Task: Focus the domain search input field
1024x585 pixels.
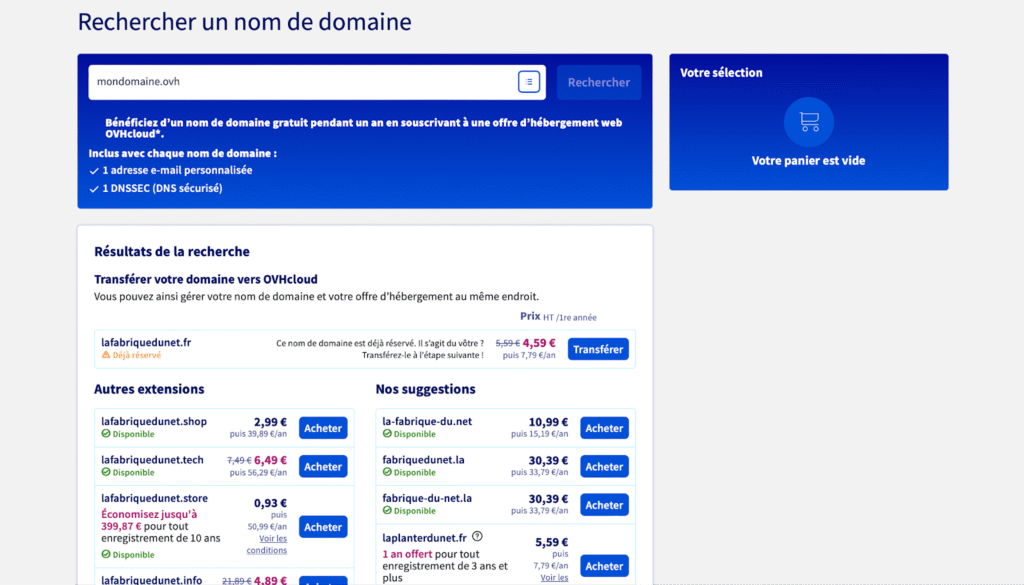Action: click(x=300, y=82)
